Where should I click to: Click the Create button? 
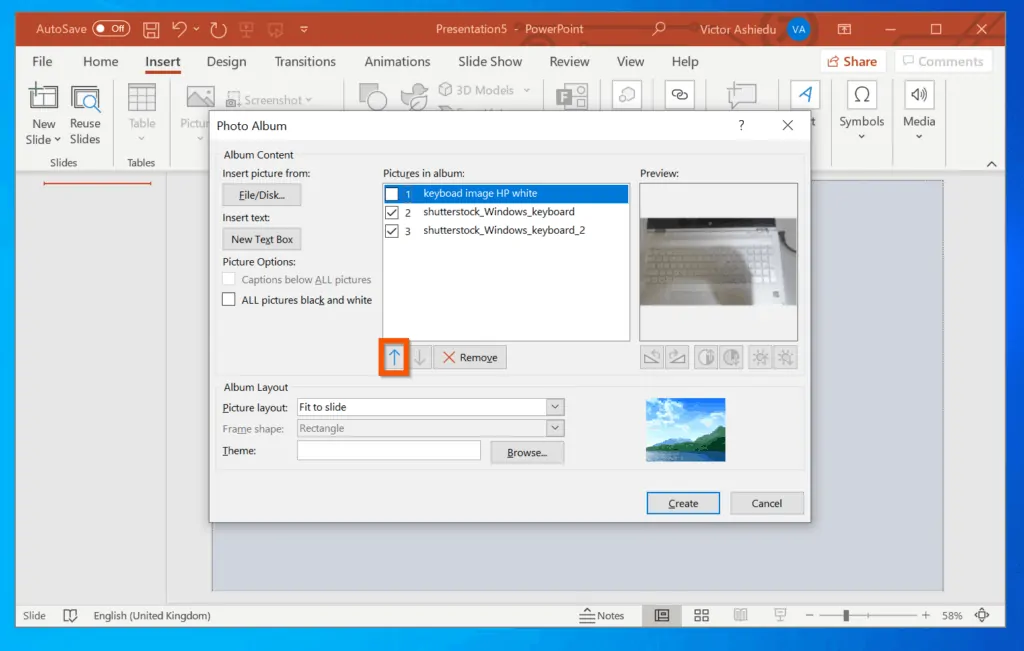tap(683, 503)
